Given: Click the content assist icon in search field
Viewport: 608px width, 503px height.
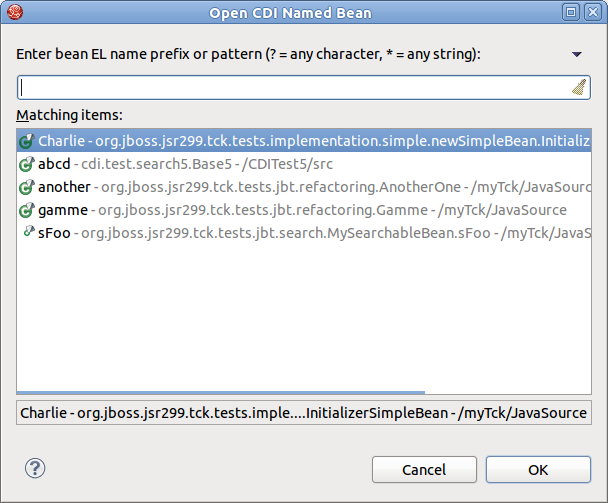Looking at the screenshot, I should tap(579, 87).
